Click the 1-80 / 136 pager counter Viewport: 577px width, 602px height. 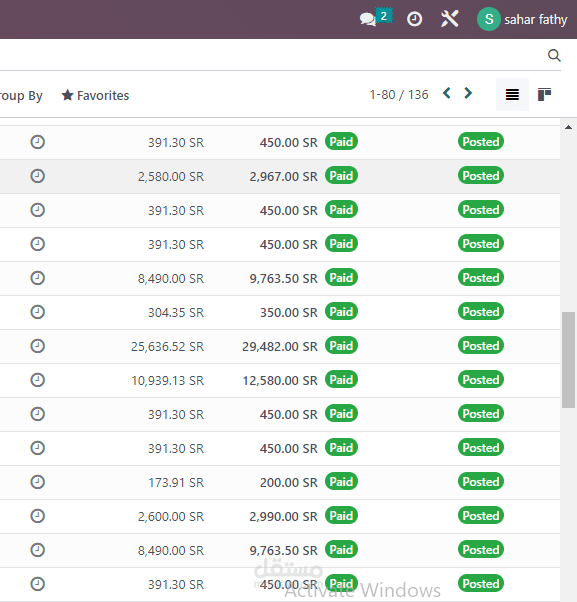pos(398,94)
